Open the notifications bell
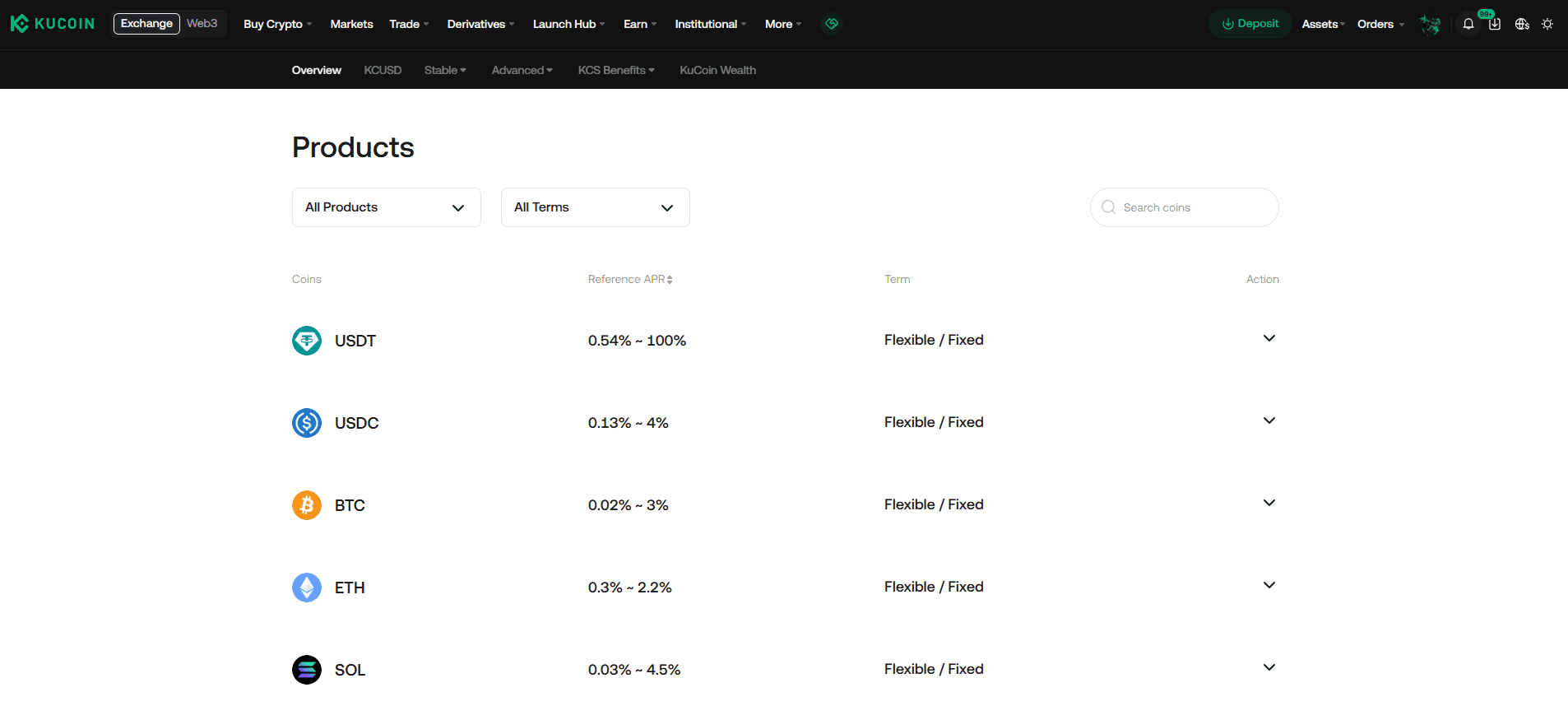 [1468, 24]
